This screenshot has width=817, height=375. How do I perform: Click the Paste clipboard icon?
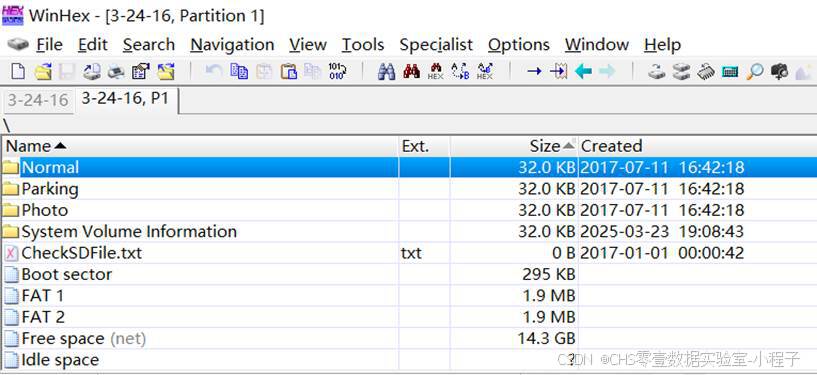click(289, 71)
